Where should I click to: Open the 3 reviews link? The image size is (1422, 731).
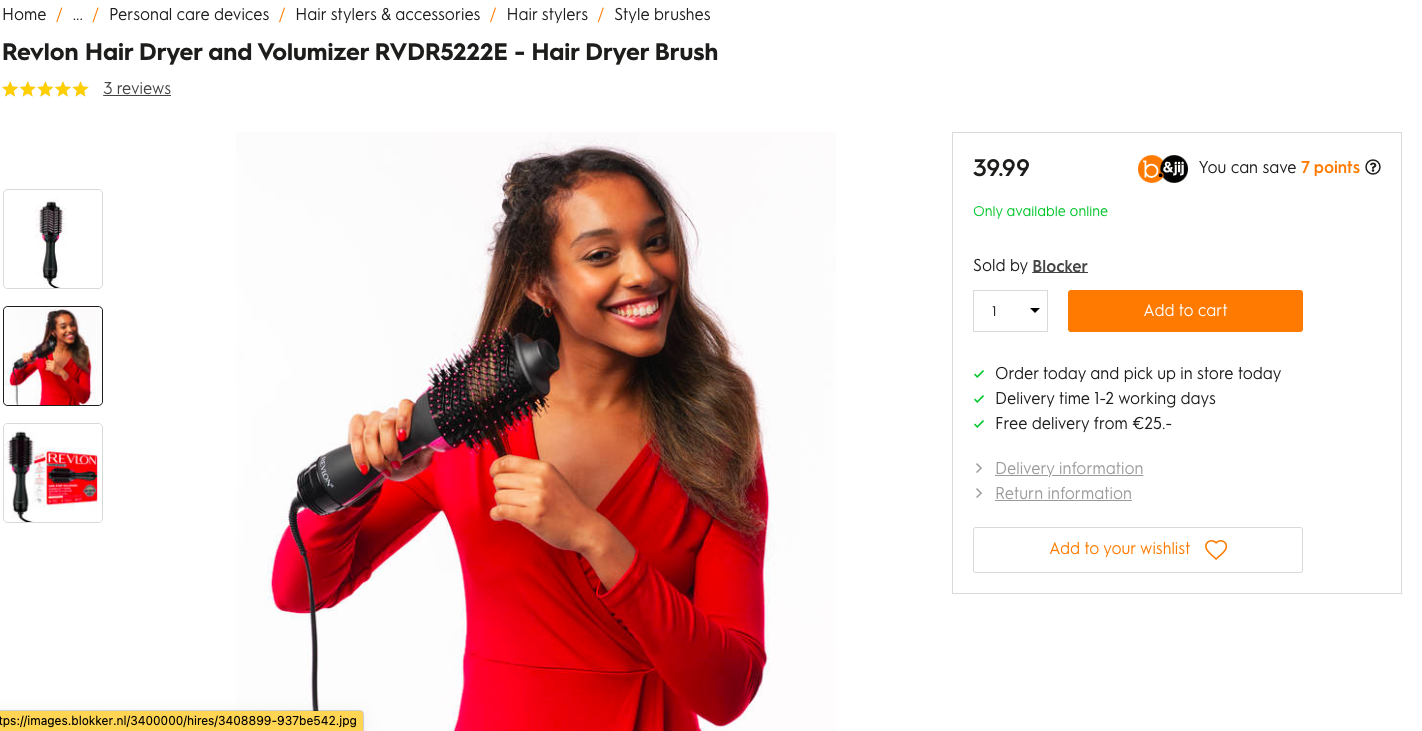click(x=137, y=89)
